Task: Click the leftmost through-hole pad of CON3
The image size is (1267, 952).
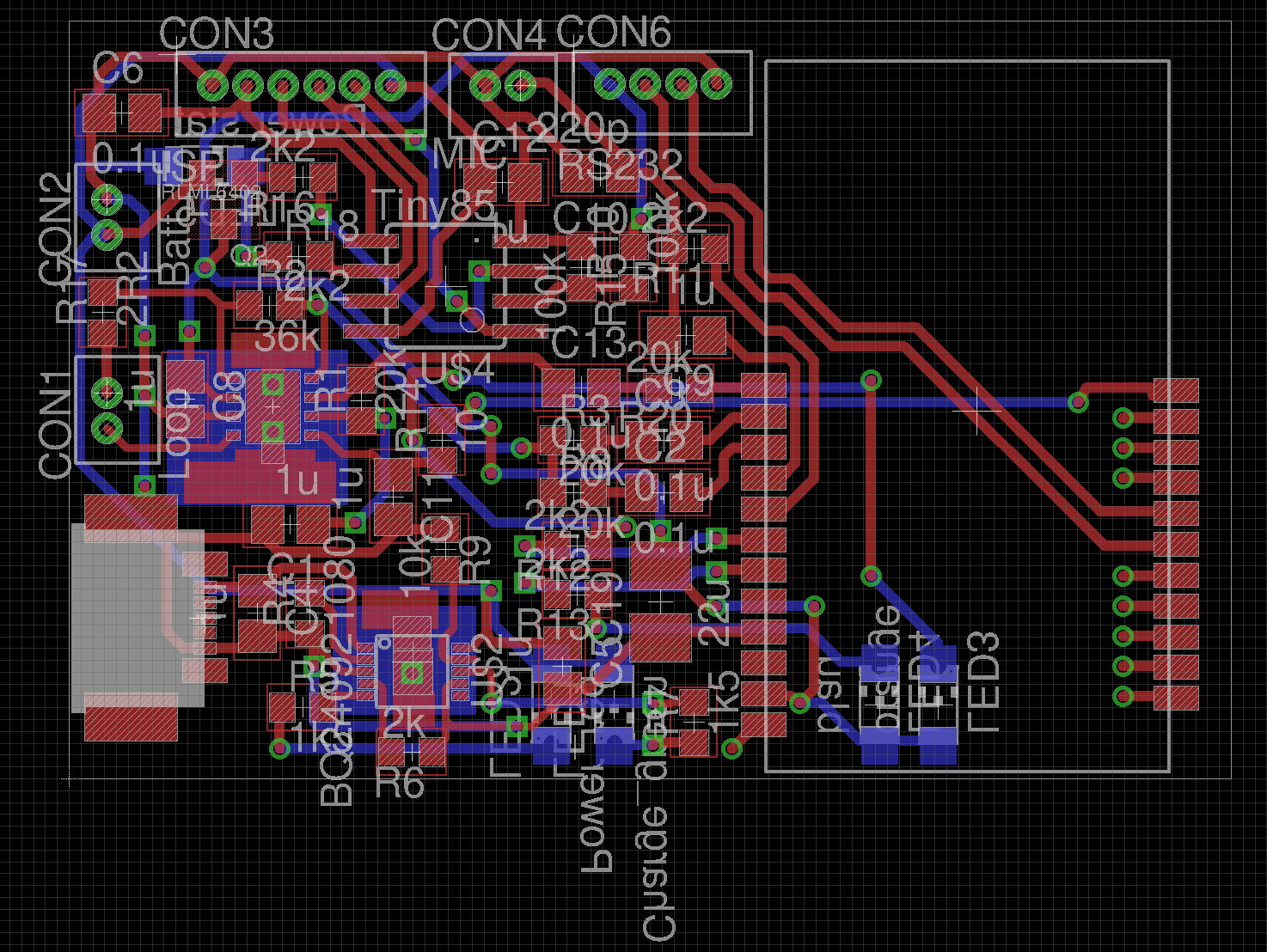Action: tap(211, 85)
